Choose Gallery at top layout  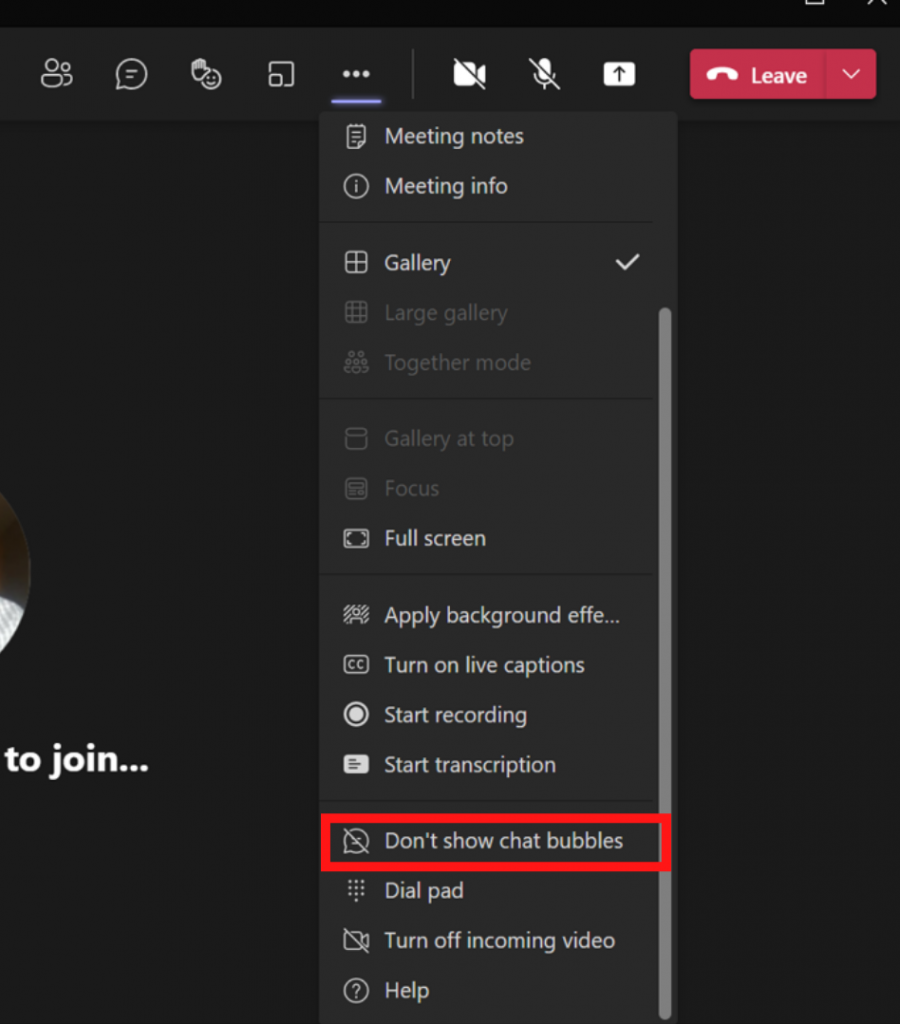pyautogui.click(x=487, y=438)
